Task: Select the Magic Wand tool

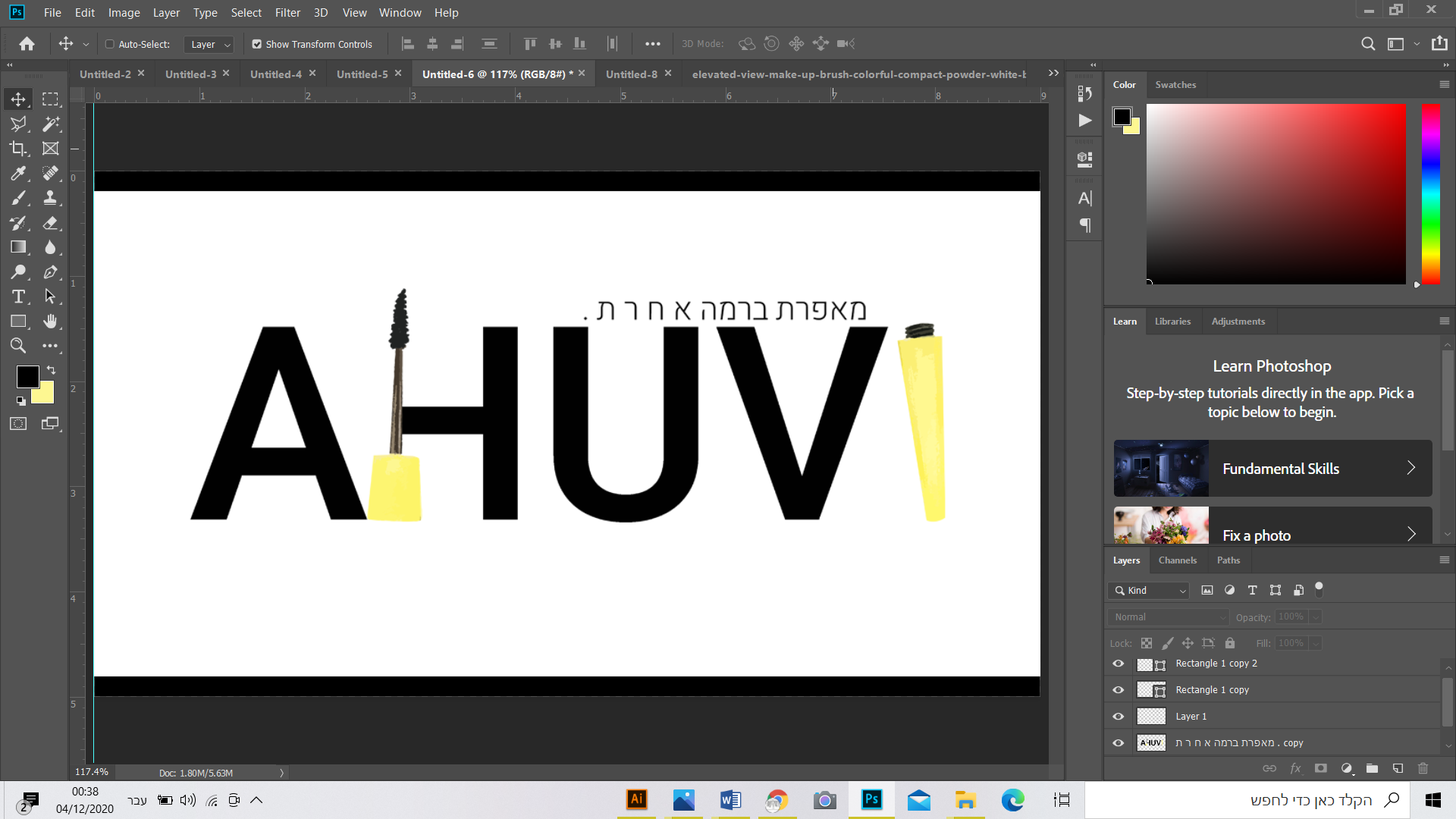Action: (x=51, y=124)
